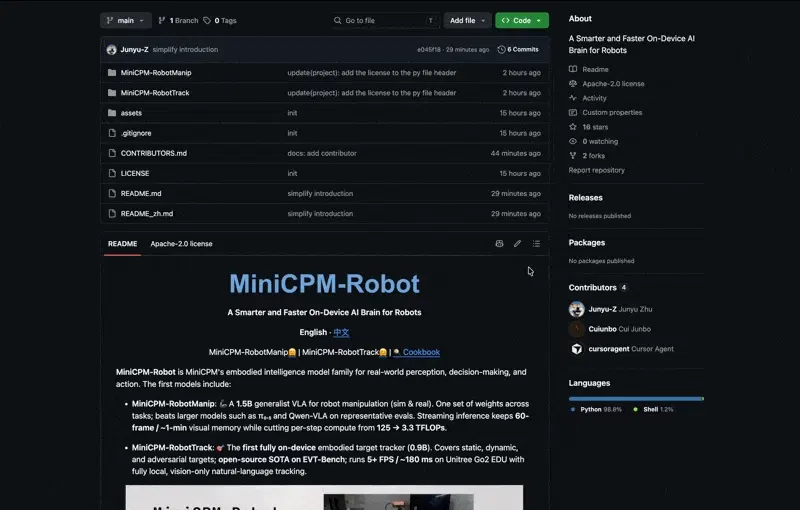The width and height of the screenshot is (800, 510).
Task: Open the latest commit message 'simplify introduction'
Action: tap(185, 49)
